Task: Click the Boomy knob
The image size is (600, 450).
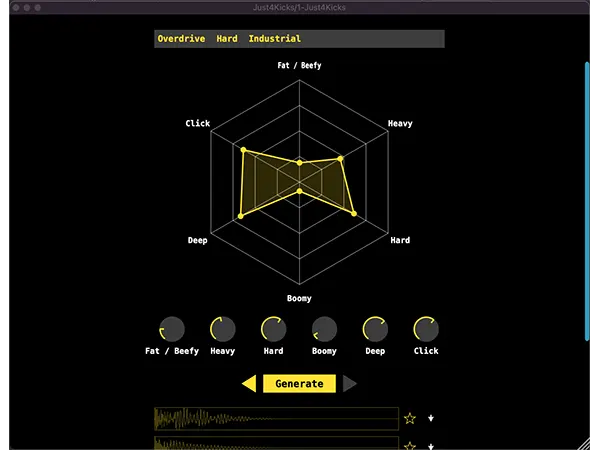Action: (x=325, y=329)
